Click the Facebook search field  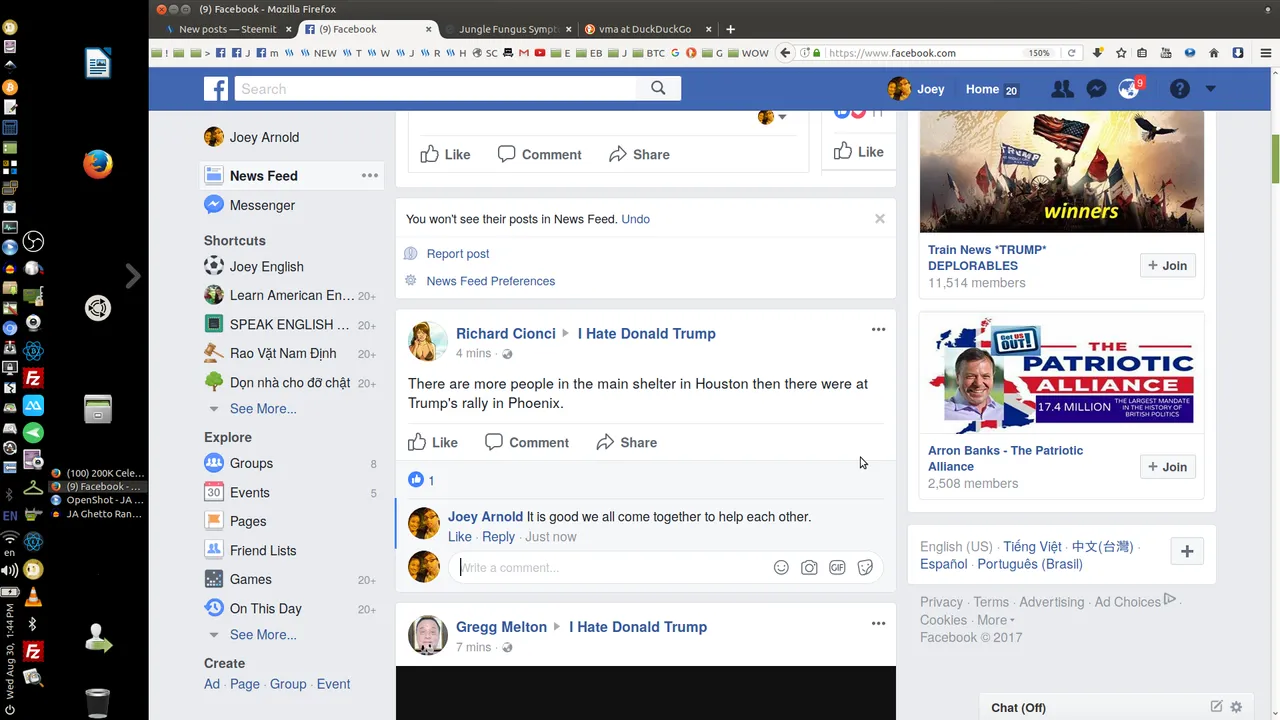point(436,89)
